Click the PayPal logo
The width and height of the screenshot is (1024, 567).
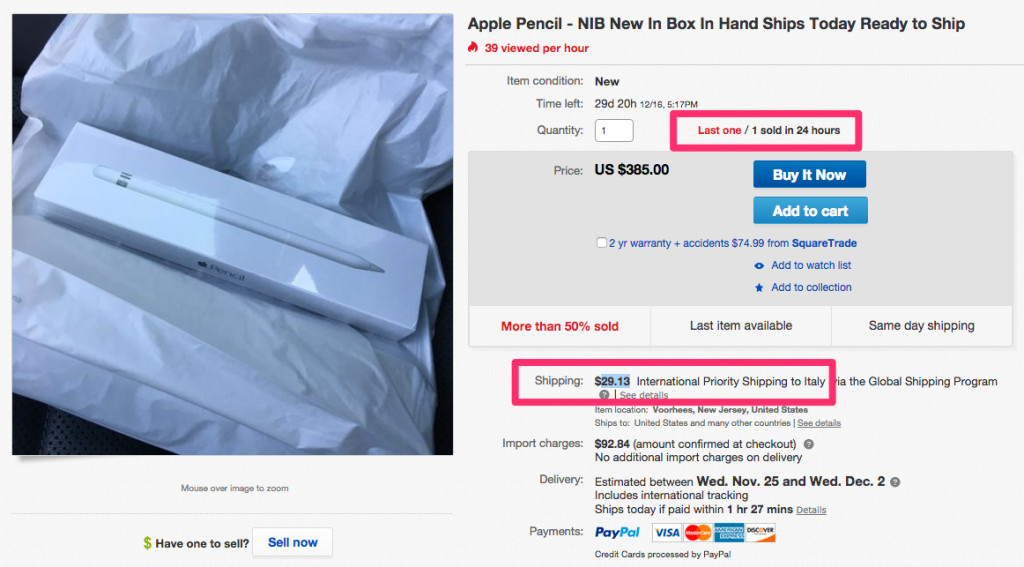pos(617,533)
